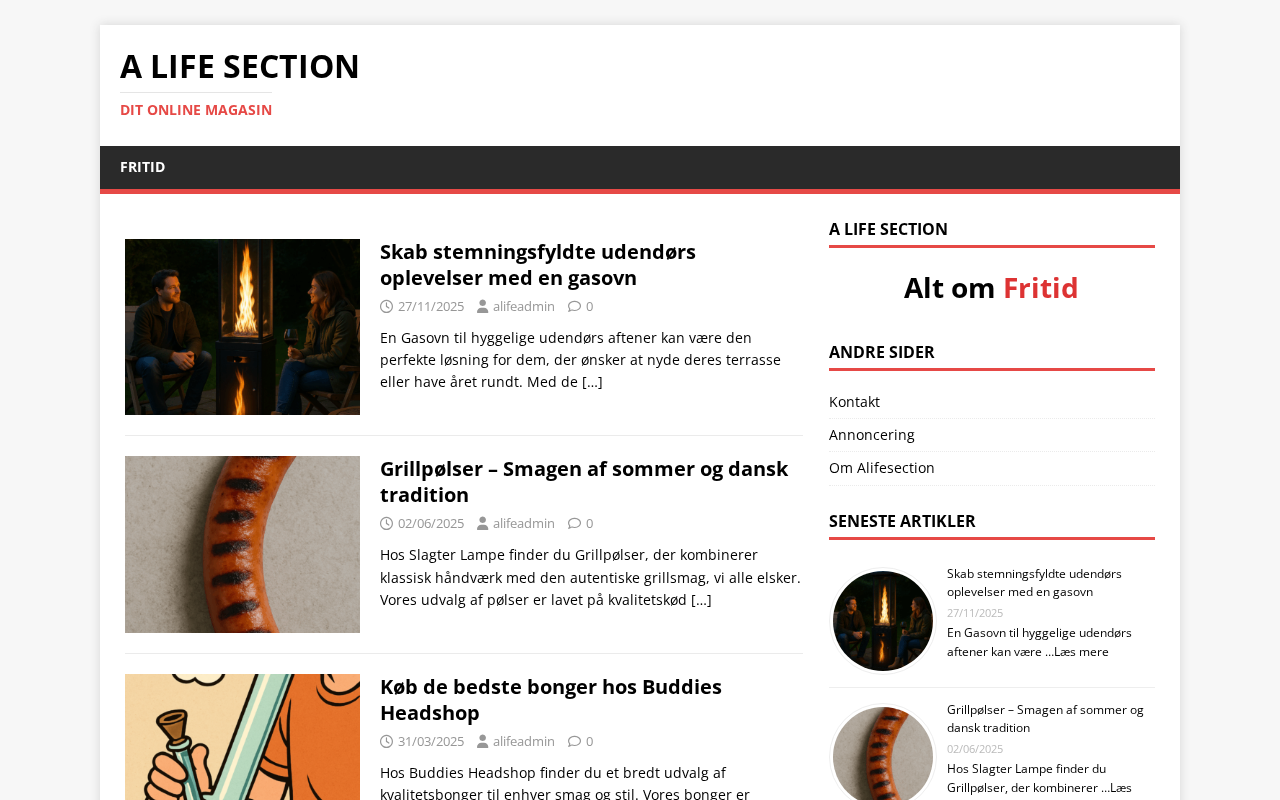Screen dimensions: 1280x800
Task: Go to the A LIFE SECTION site title
Action: (240, 66)
